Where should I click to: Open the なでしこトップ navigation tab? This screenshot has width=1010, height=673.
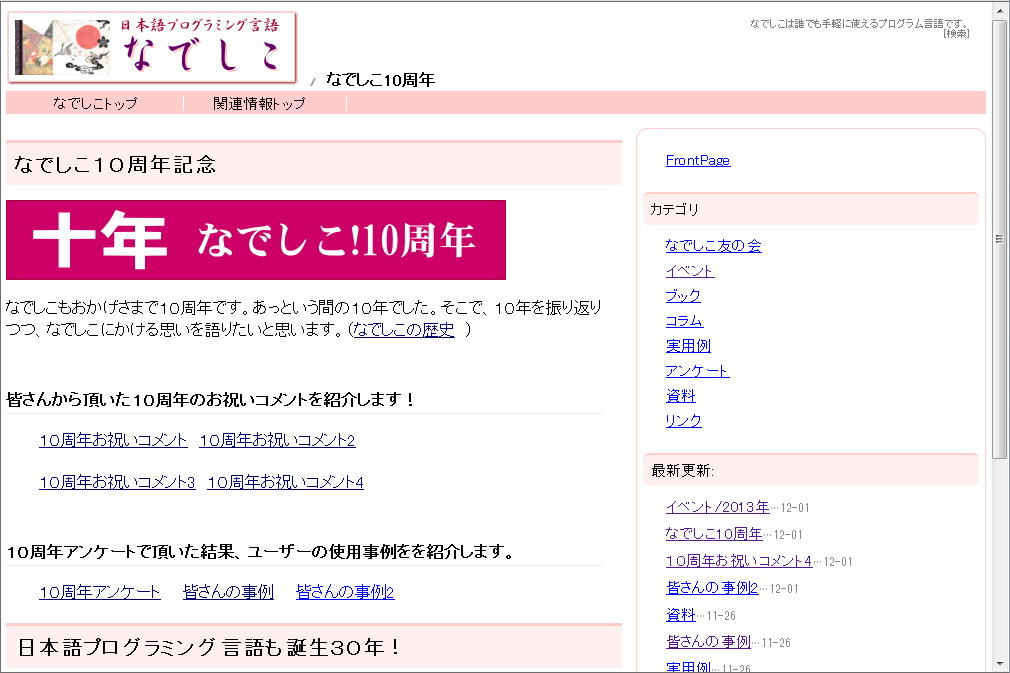tap(96, 102)
